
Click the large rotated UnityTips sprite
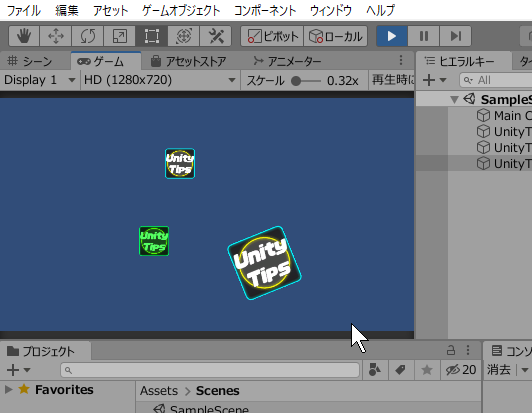click(x=264, y=263)
